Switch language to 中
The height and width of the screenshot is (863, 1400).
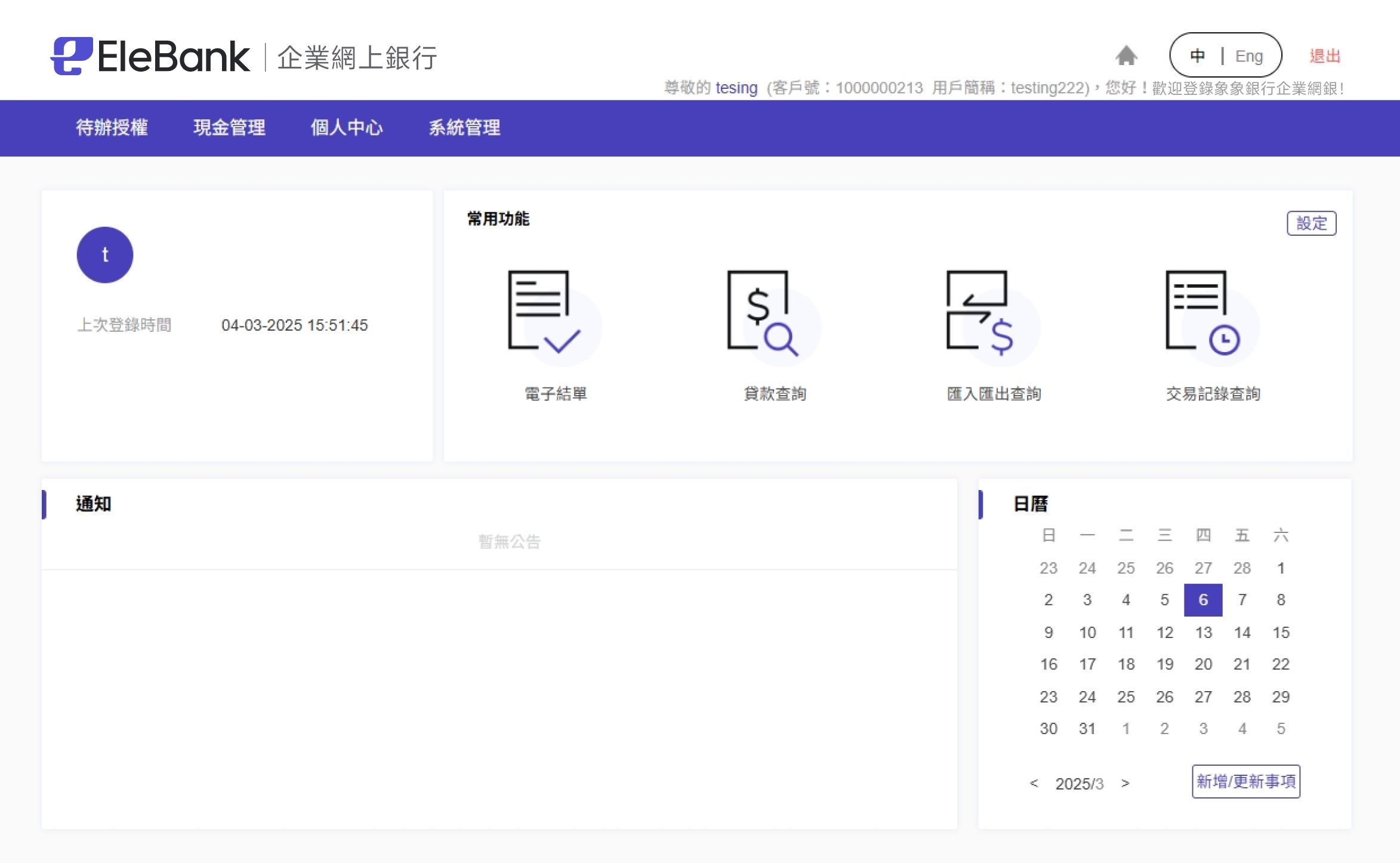(x=1197, y=56)
